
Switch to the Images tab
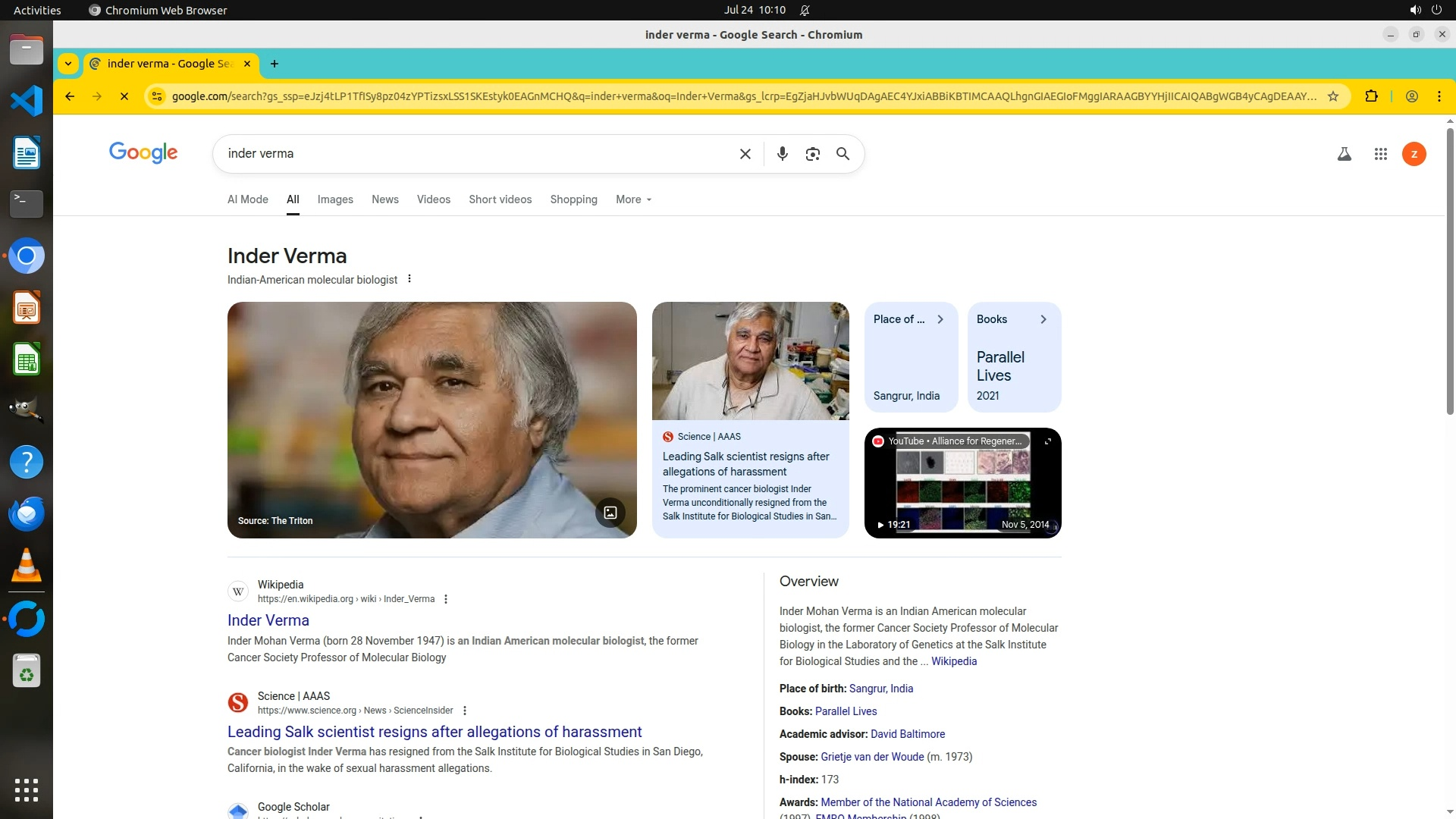click(335, 199)
